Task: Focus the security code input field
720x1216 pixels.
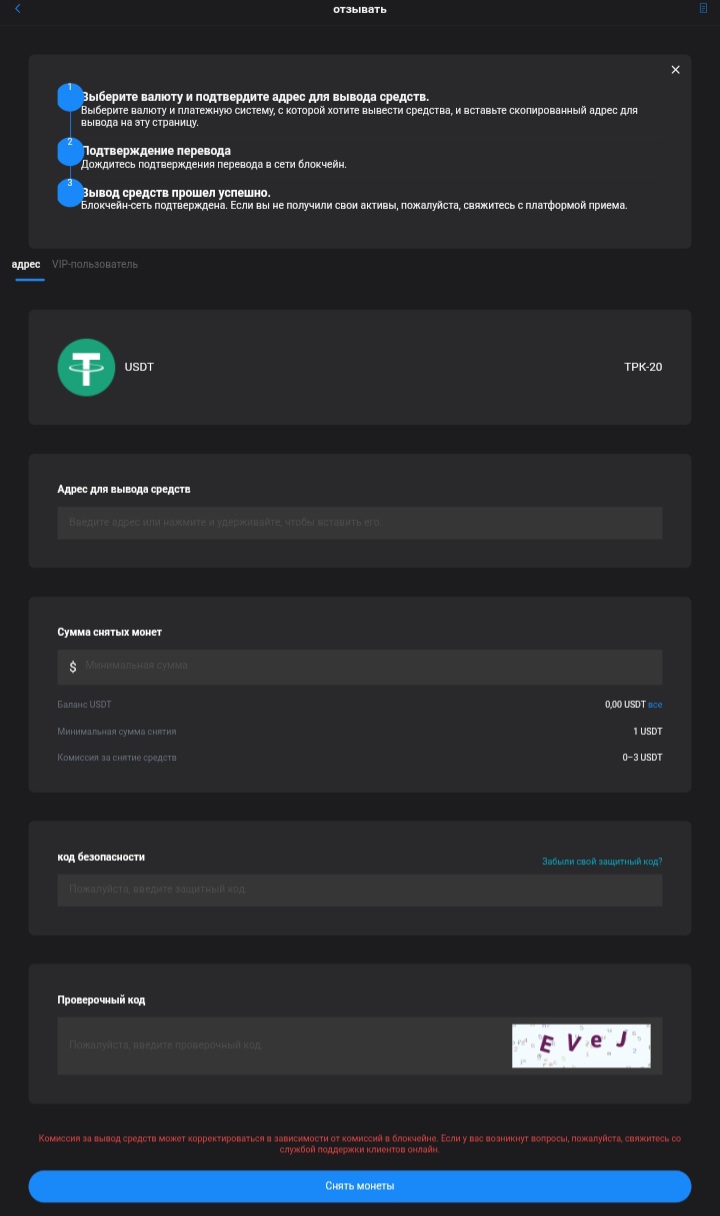Action: 360,889
